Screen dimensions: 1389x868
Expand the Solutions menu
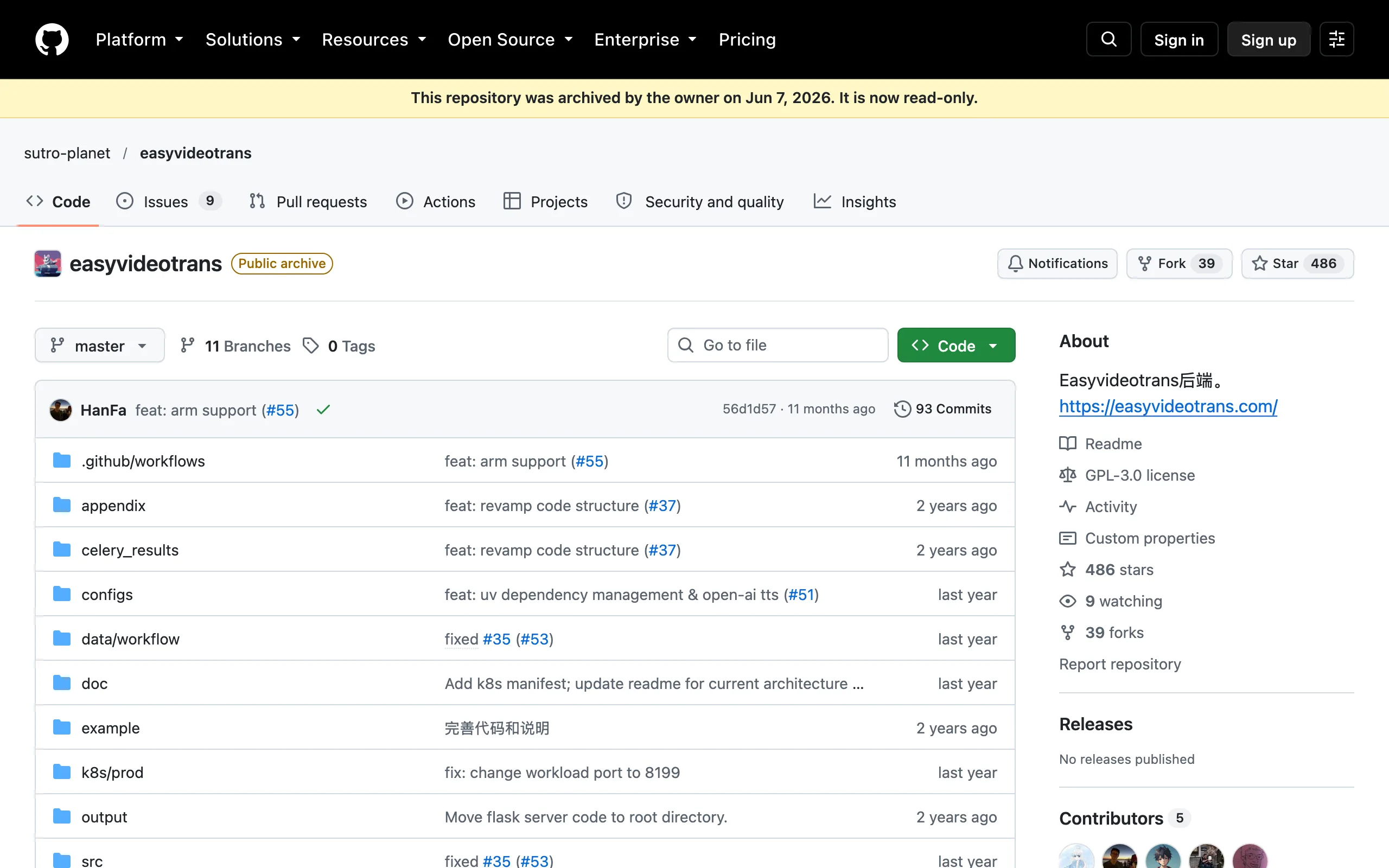click(x=253, y=40)
